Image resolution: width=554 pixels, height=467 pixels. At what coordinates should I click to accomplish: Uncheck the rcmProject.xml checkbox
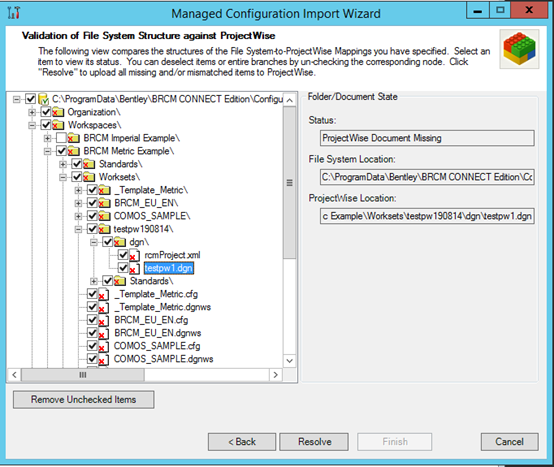click(x=123, y=255)
